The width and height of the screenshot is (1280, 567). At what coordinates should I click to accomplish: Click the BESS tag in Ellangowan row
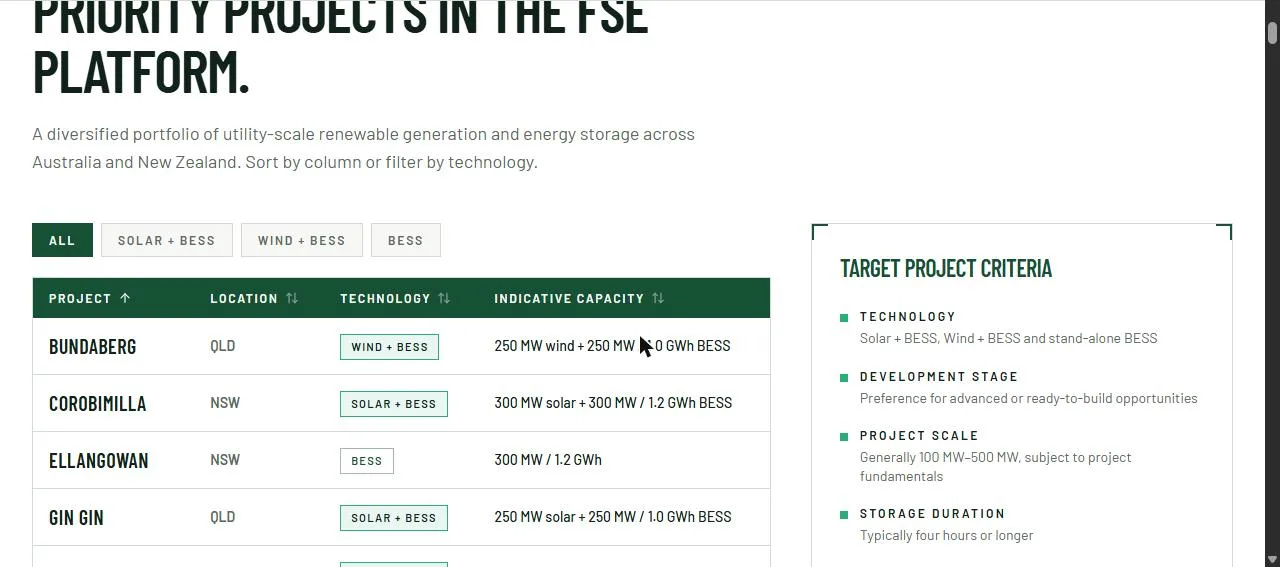(x=367, y=461)
